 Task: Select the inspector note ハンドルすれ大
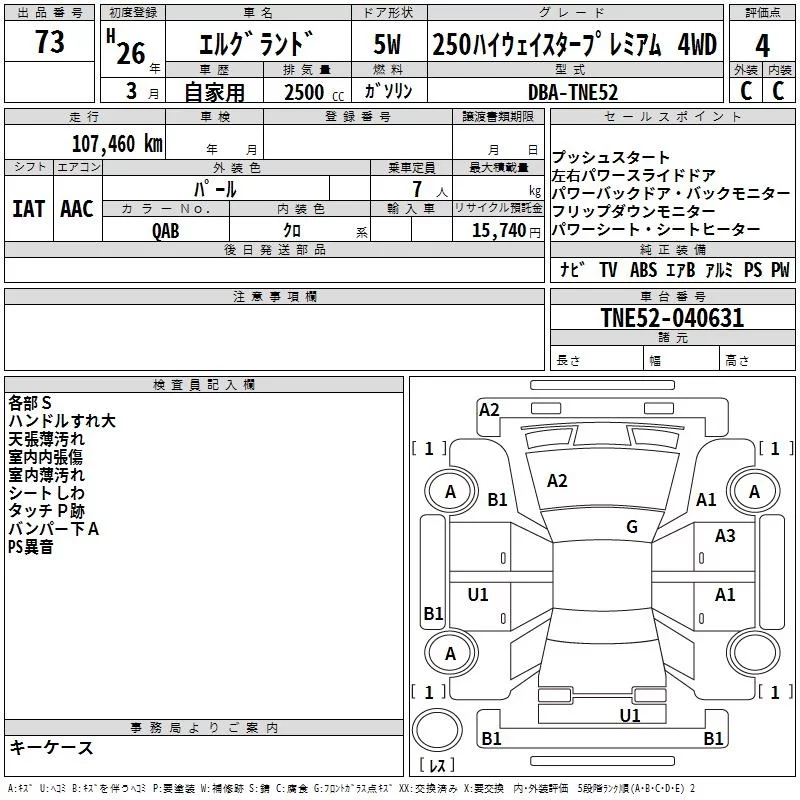click(62, 421)
